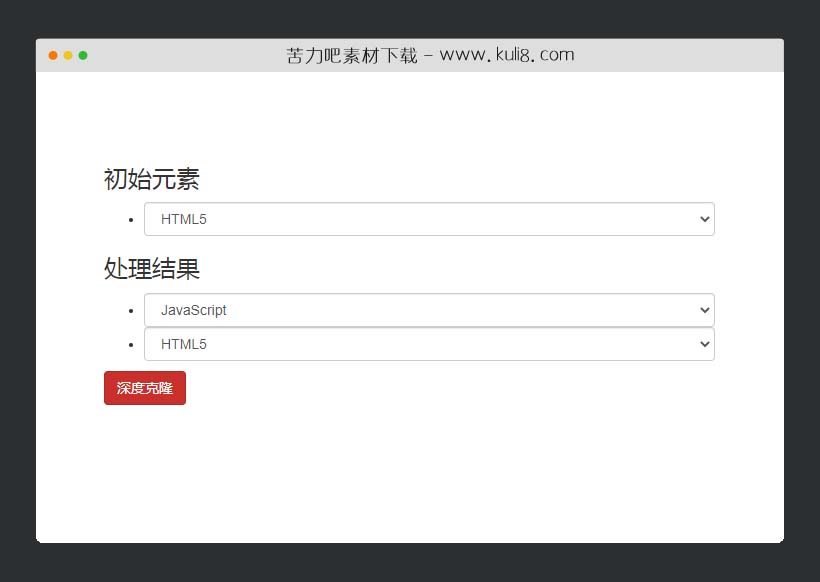This screenshot has width=820, height=582.
Task: Click the chevron arrow on the bottom HTML5 dropdown
Action: tap(705, 344)
